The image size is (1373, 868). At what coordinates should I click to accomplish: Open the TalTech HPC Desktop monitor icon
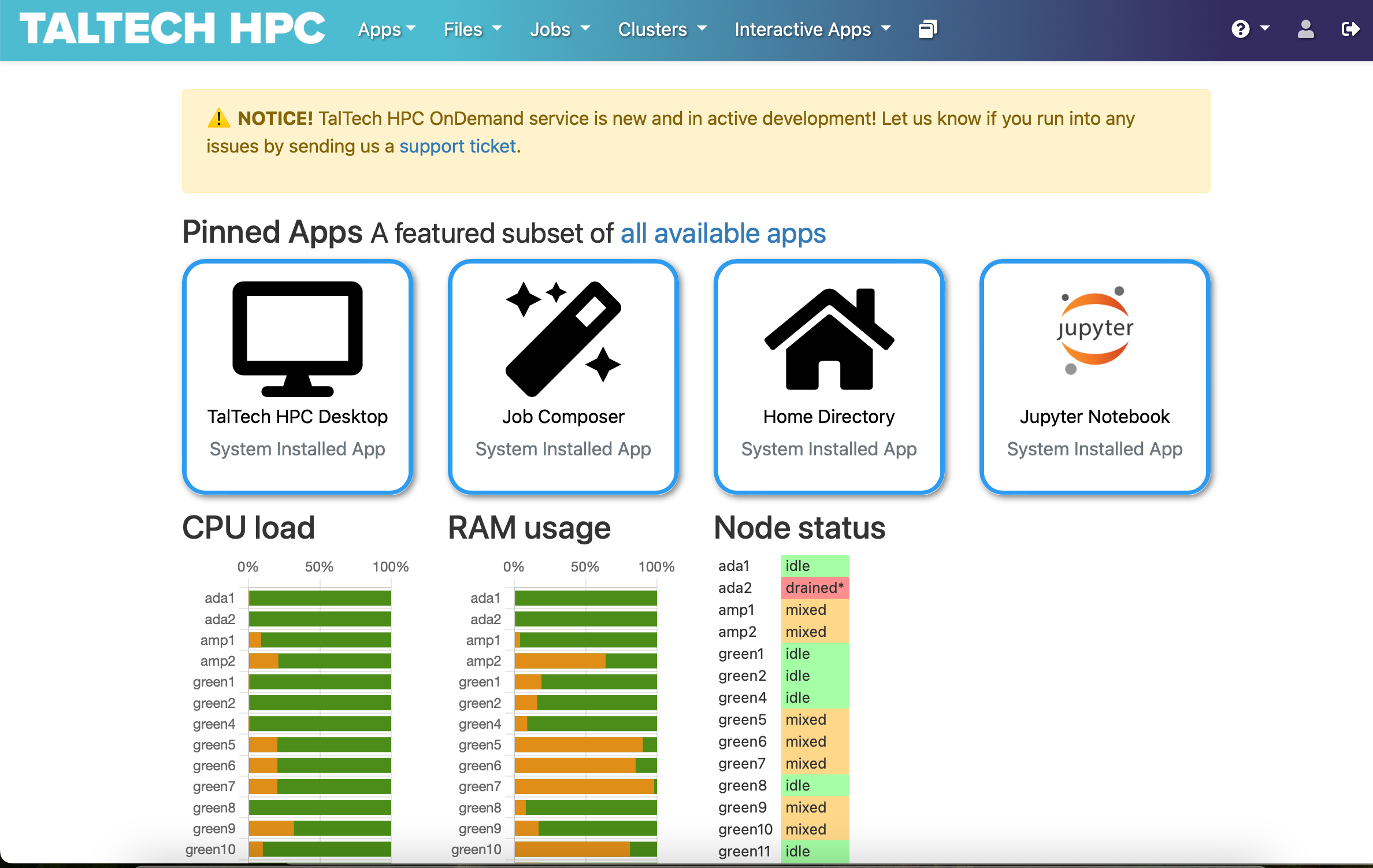[297, 339]
